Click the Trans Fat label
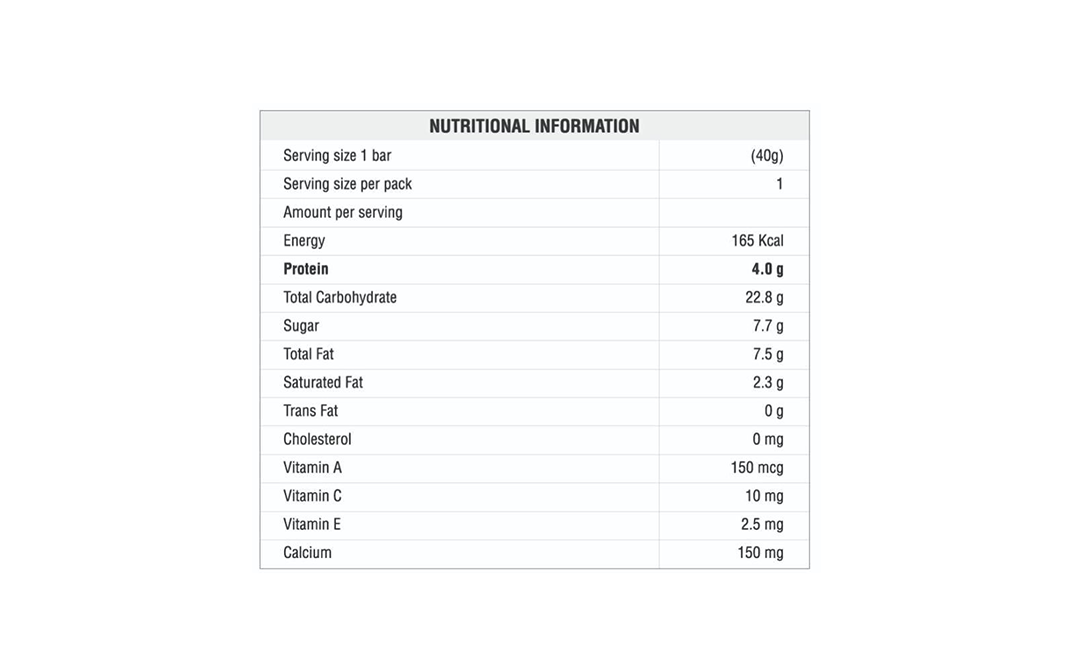The image size is (1068, 671). click(311, 411)
